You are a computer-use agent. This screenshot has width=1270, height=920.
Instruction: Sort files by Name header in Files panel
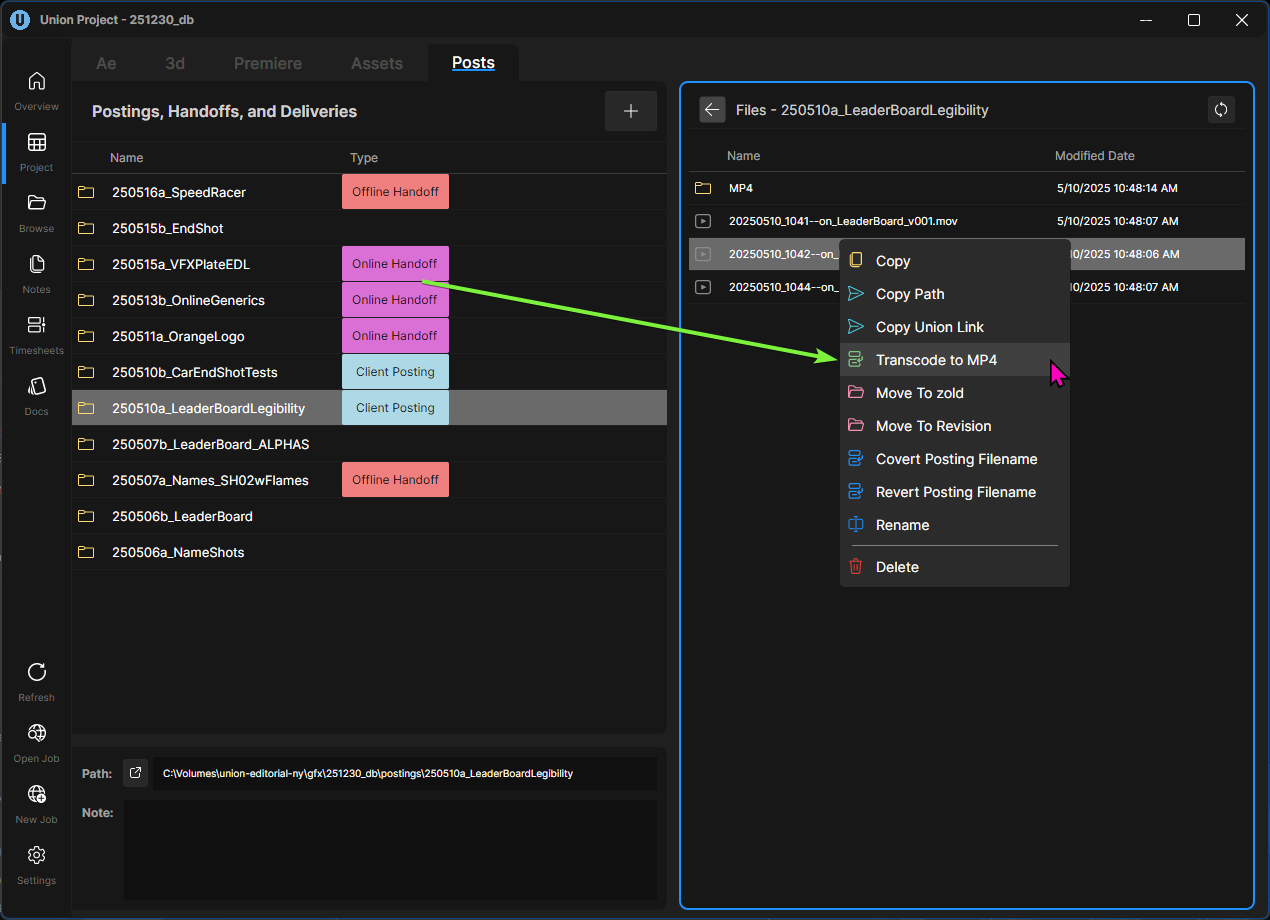[744, 156]
